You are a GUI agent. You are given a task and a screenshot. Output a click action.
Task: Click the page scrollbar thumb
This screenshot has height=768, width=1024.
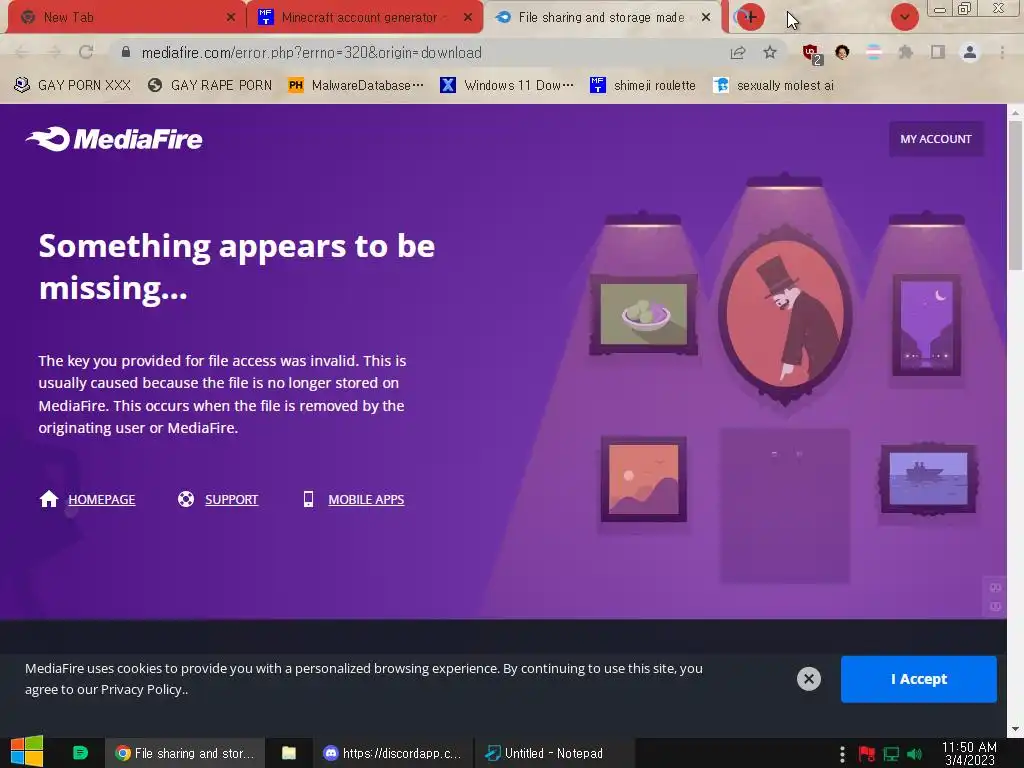point(1015,196)
